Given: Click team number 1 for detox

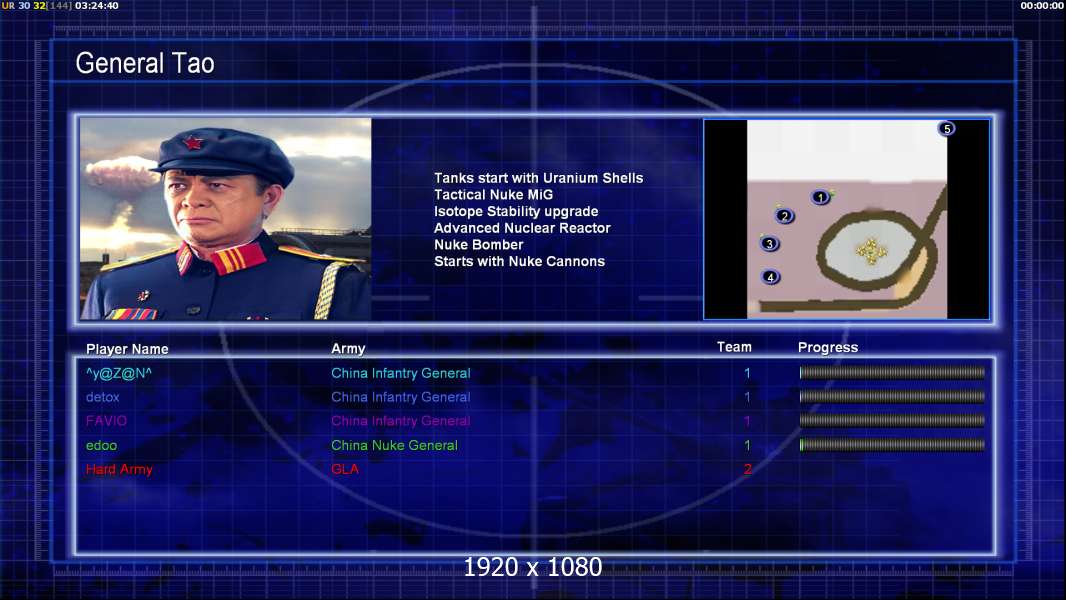Looking at the screenshot, I should point(747,397).
